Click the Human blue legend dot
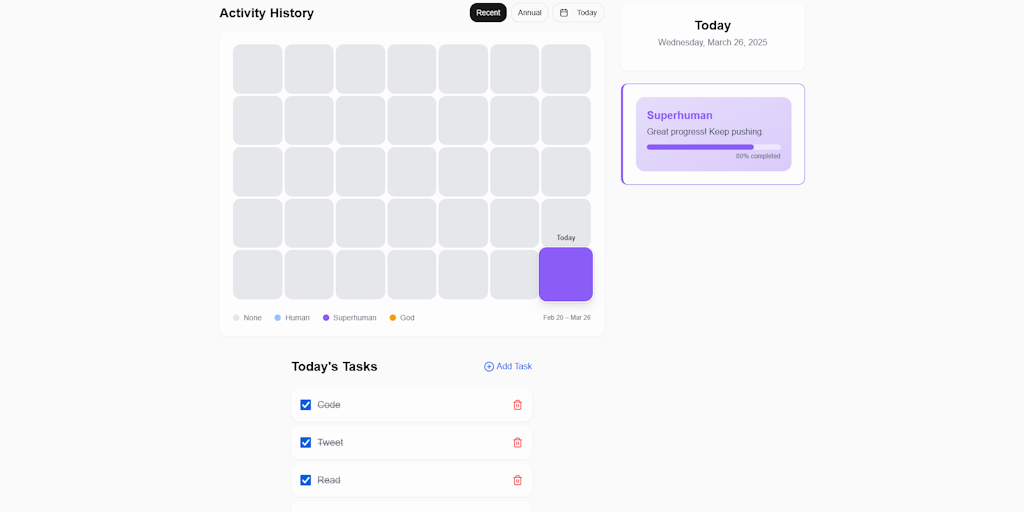The height and width of the screenshot is (512, 1024). coord(278,318)
